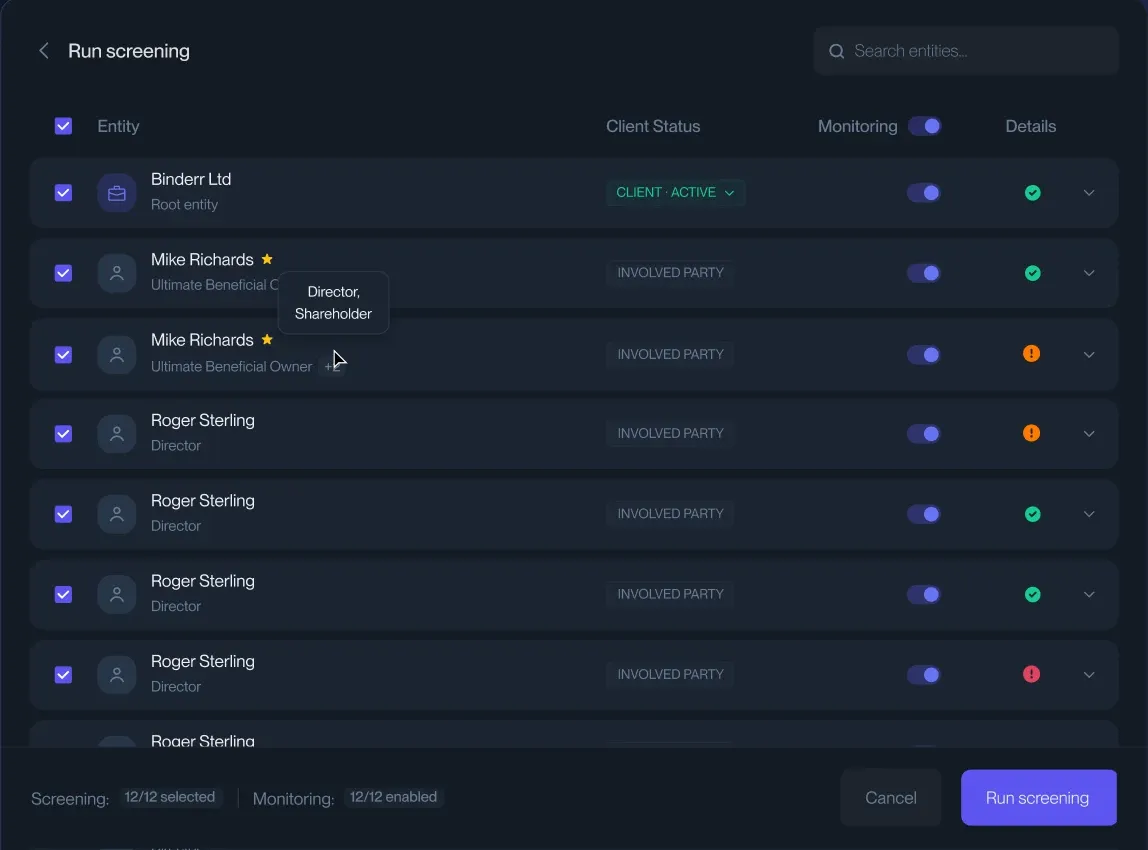Turn off monitoring for Binderr Ltd
Viewport: 1148px width, 850px height.
click(x=924, y=193)
